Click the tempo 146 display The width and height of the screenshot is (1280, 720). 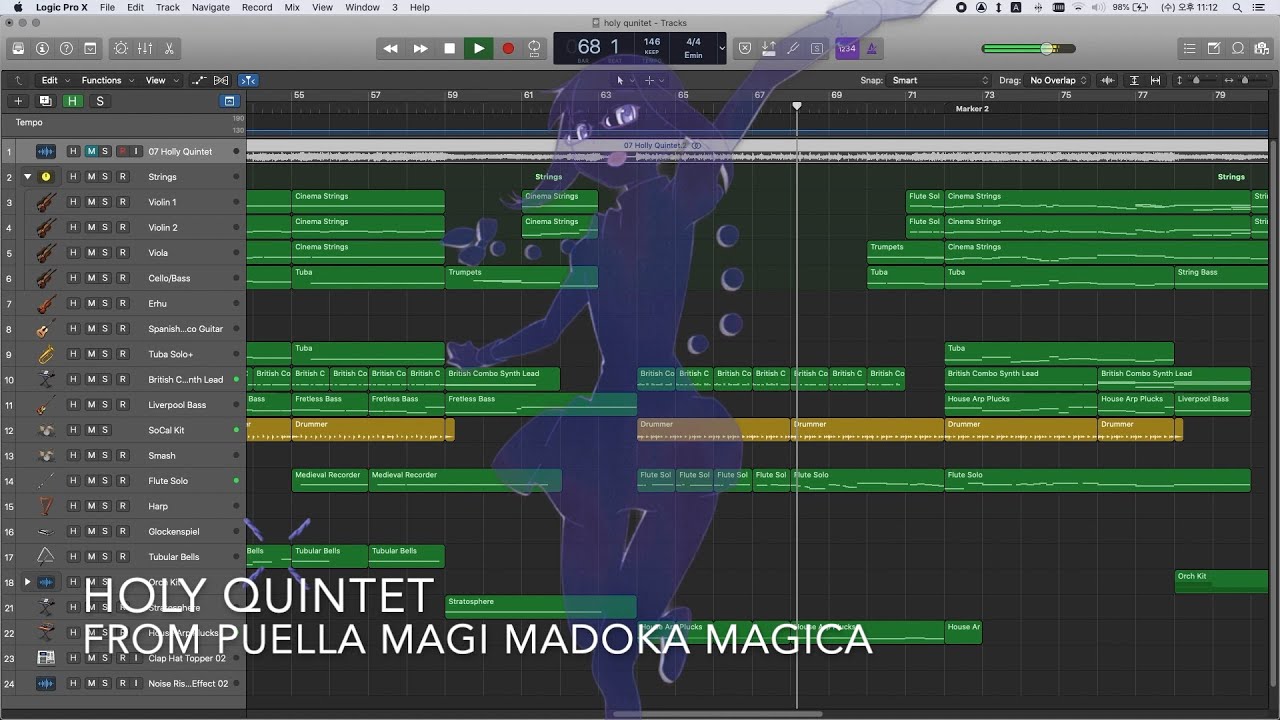click(x=652, y=43)
